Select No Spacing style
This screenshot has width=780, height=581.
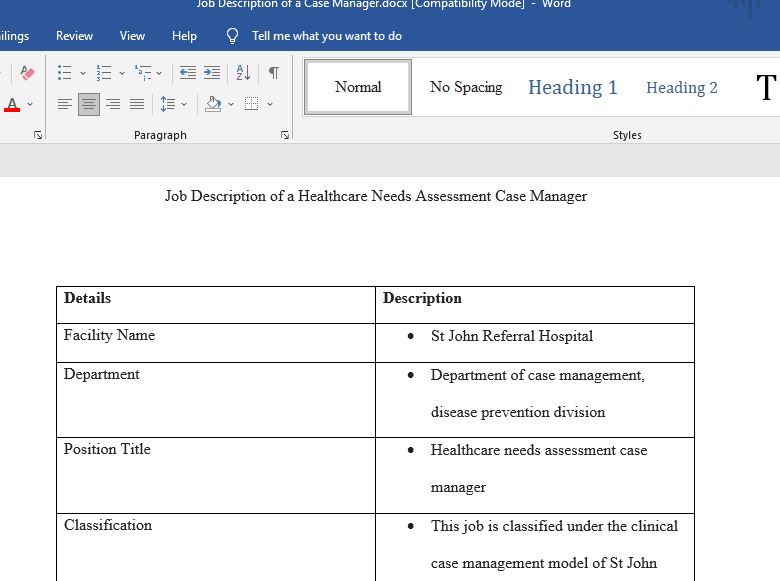[466, 87]
